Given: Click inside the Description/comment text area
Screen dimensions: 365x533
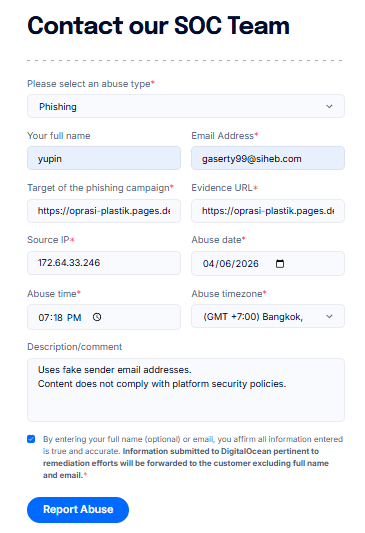Looking at the screenshot, I should click(186, 390).
